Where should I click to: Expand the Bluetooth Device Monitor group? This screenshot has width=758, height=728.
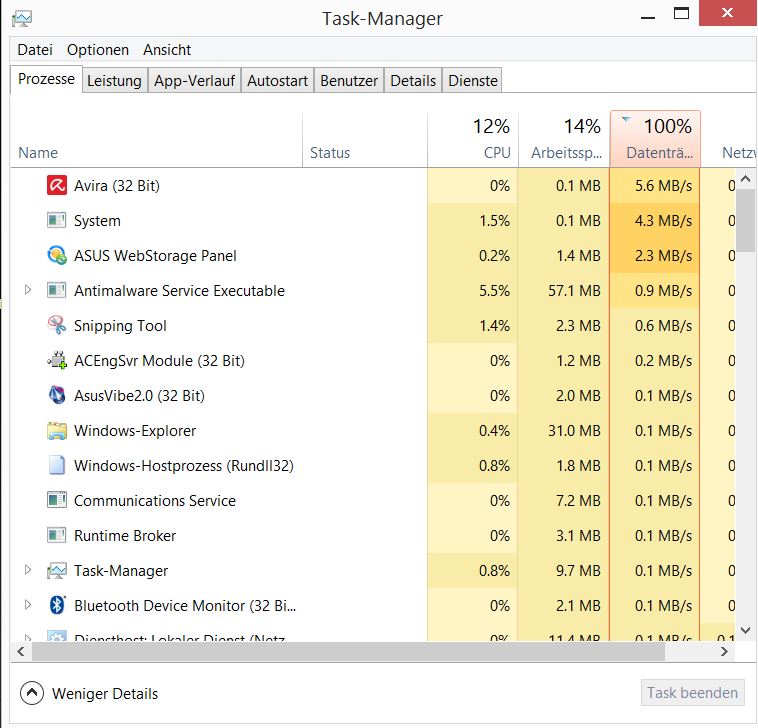(x=28, y=605)
